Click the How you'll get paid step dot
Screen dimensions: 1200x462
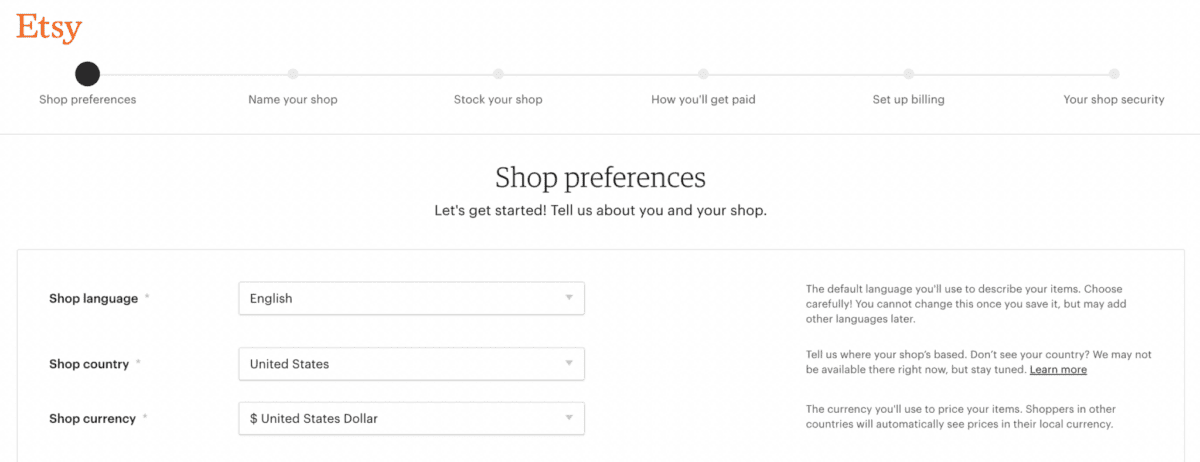click(x=703, y=74)
